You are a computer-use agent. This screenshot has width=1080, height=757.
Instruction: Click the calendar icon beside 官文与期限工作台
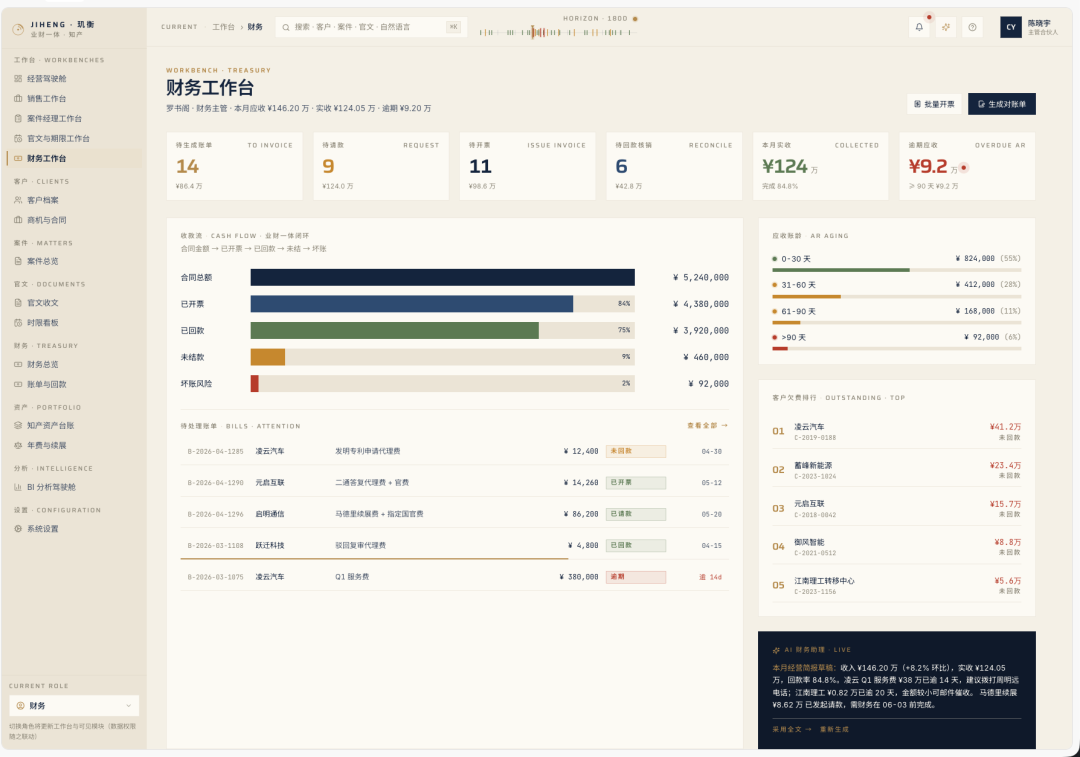click(x=18, y=138)
